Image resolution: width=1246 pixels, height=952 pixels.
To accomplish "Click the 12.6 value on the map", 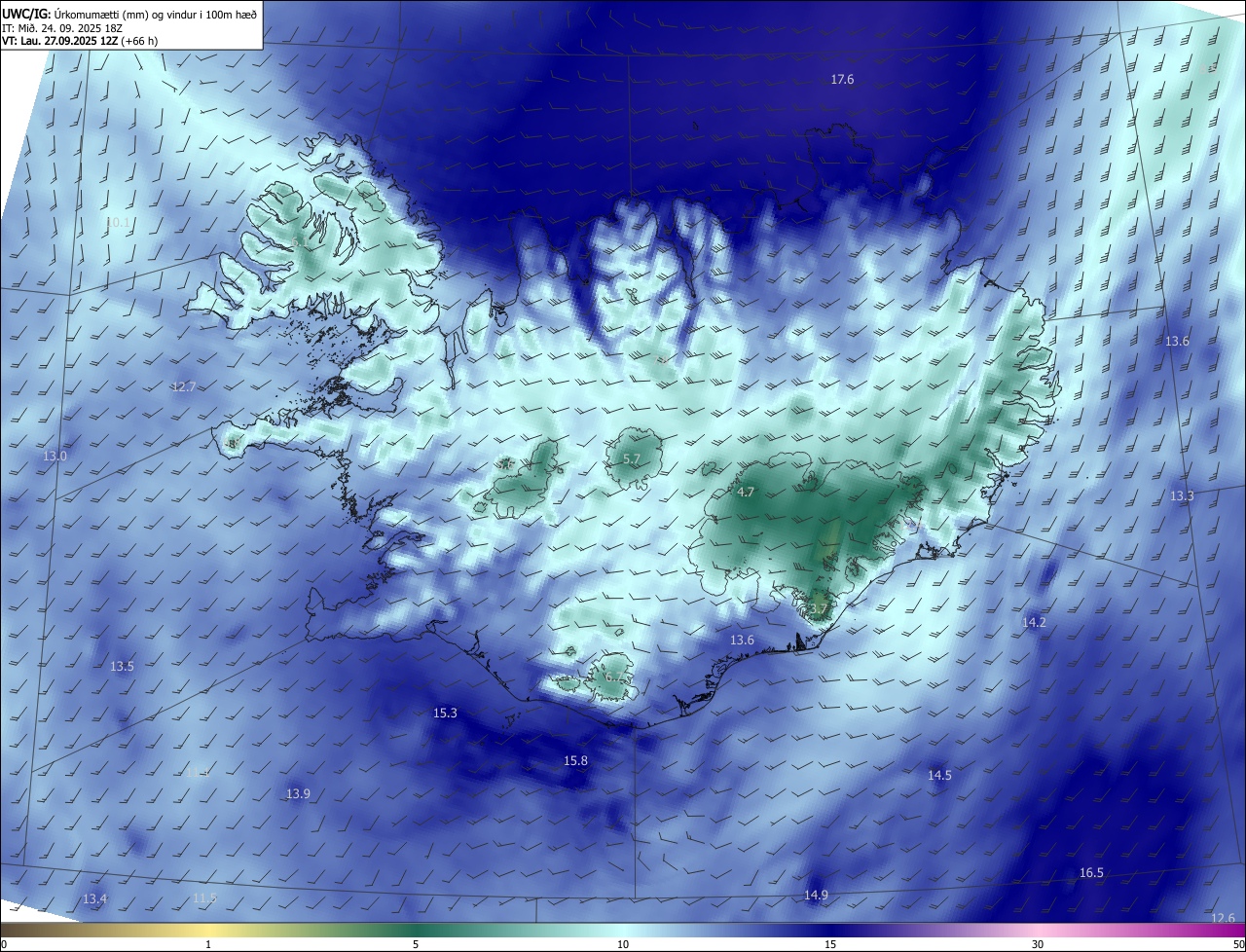I will [x=1223, y=918].
